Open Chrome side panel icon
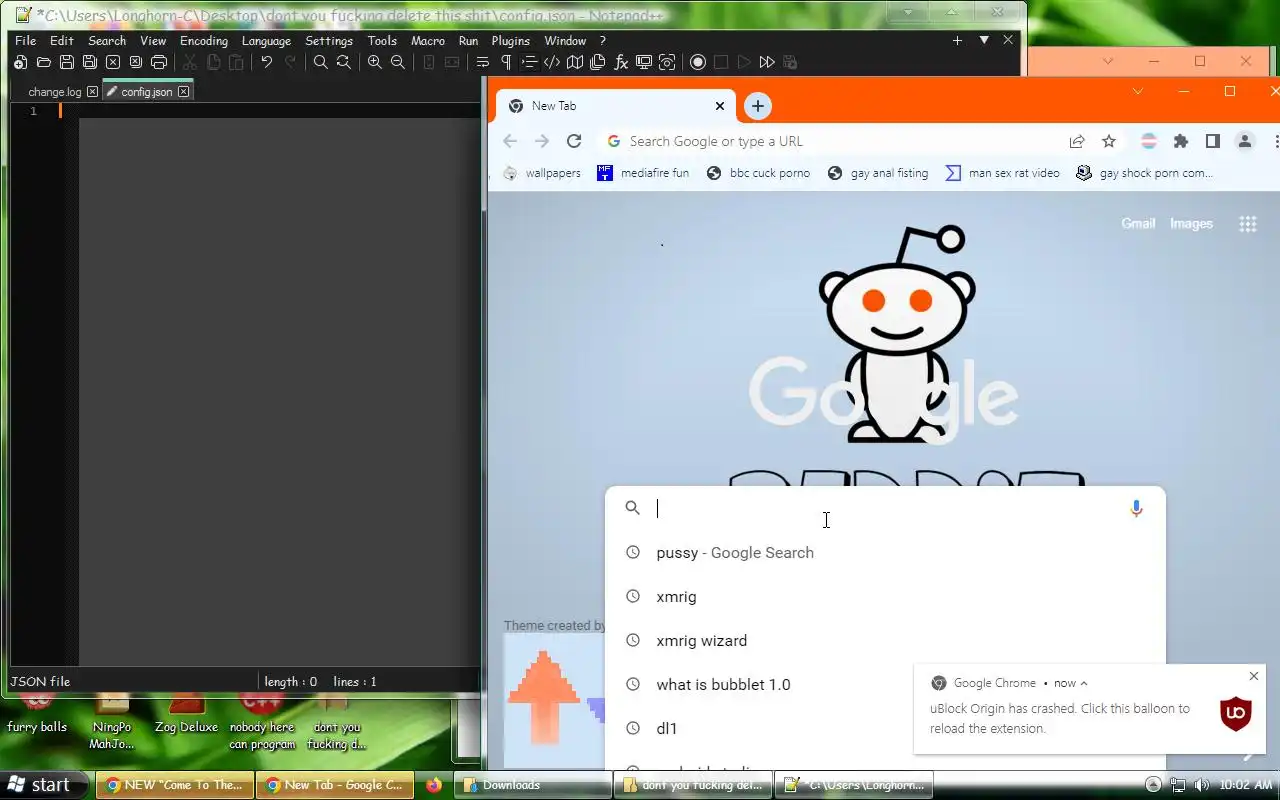 1212,141
